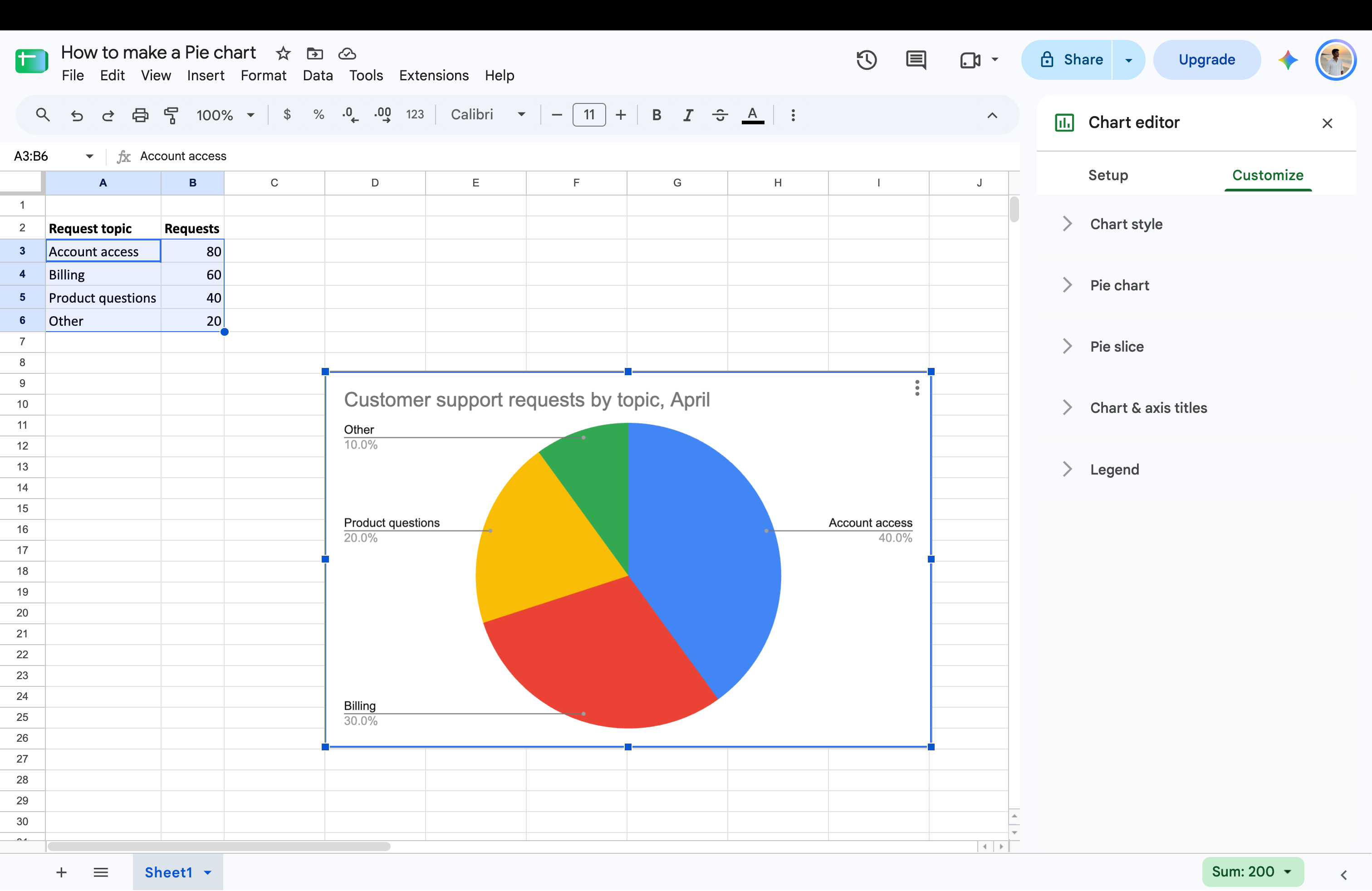Open the Insert menu
Viewport: 1372px width, 891px height.
coord(205,75)
